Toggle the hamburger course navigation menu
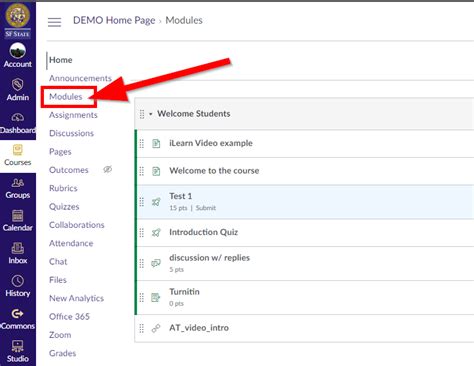Viewport: 474px width, 366px height. point(54,22)
